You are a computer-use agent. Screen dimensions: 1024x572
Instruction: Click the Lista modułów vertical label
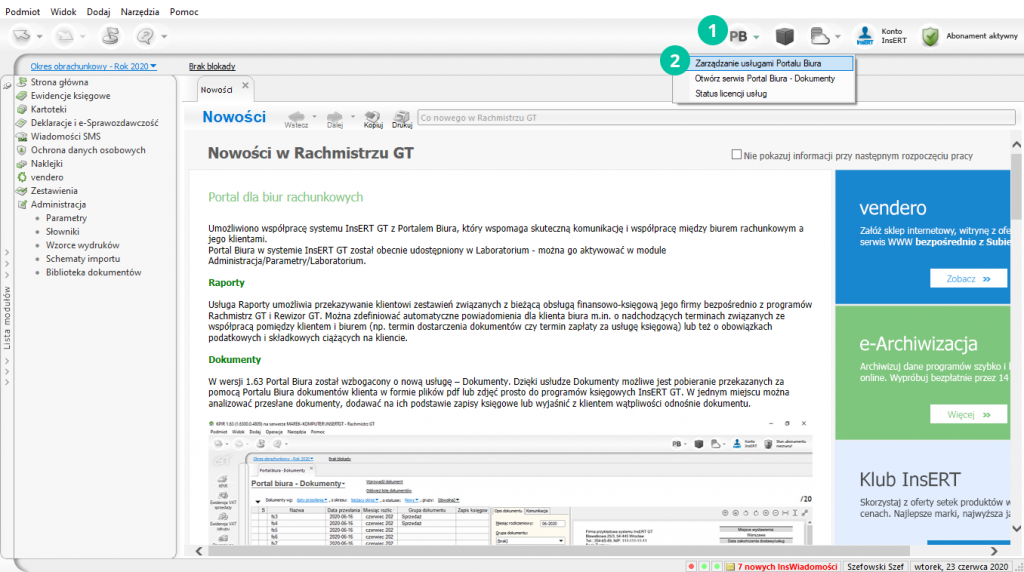coord(7,317)
